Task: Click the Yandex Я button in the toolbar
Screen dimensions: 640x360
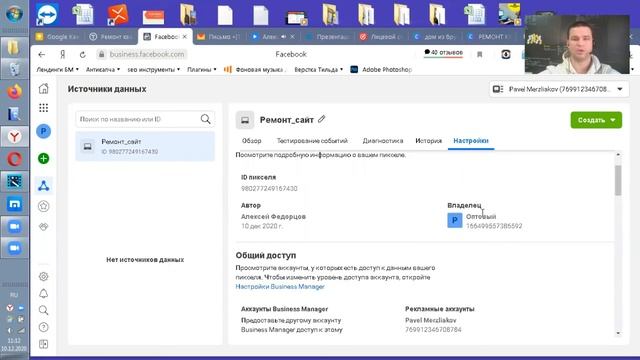Action: tap(63, 54)
